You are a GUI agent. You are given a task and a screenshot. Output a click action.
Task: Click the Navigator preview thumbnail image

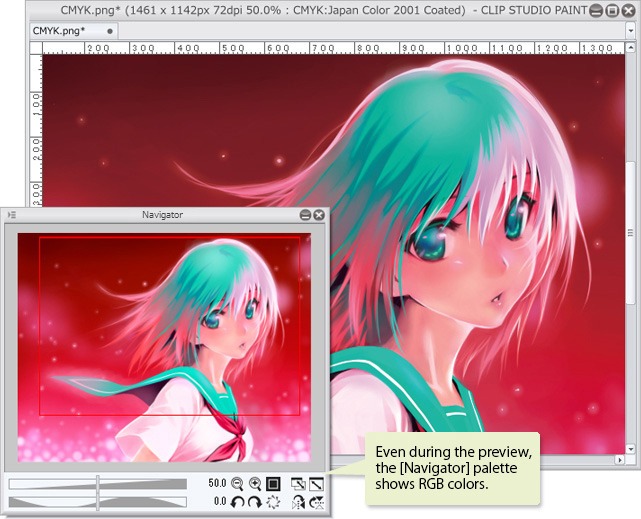[x=164, y=348]
